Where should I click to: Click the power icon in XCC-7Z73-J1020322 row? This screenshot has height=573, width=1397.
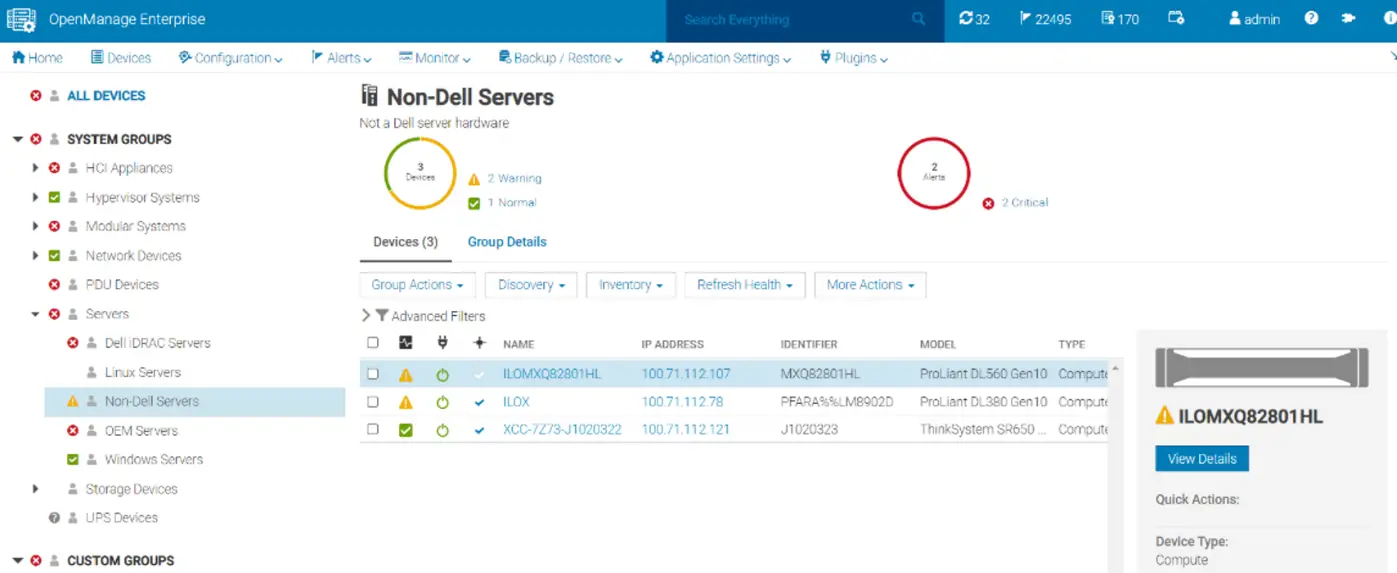442,430
